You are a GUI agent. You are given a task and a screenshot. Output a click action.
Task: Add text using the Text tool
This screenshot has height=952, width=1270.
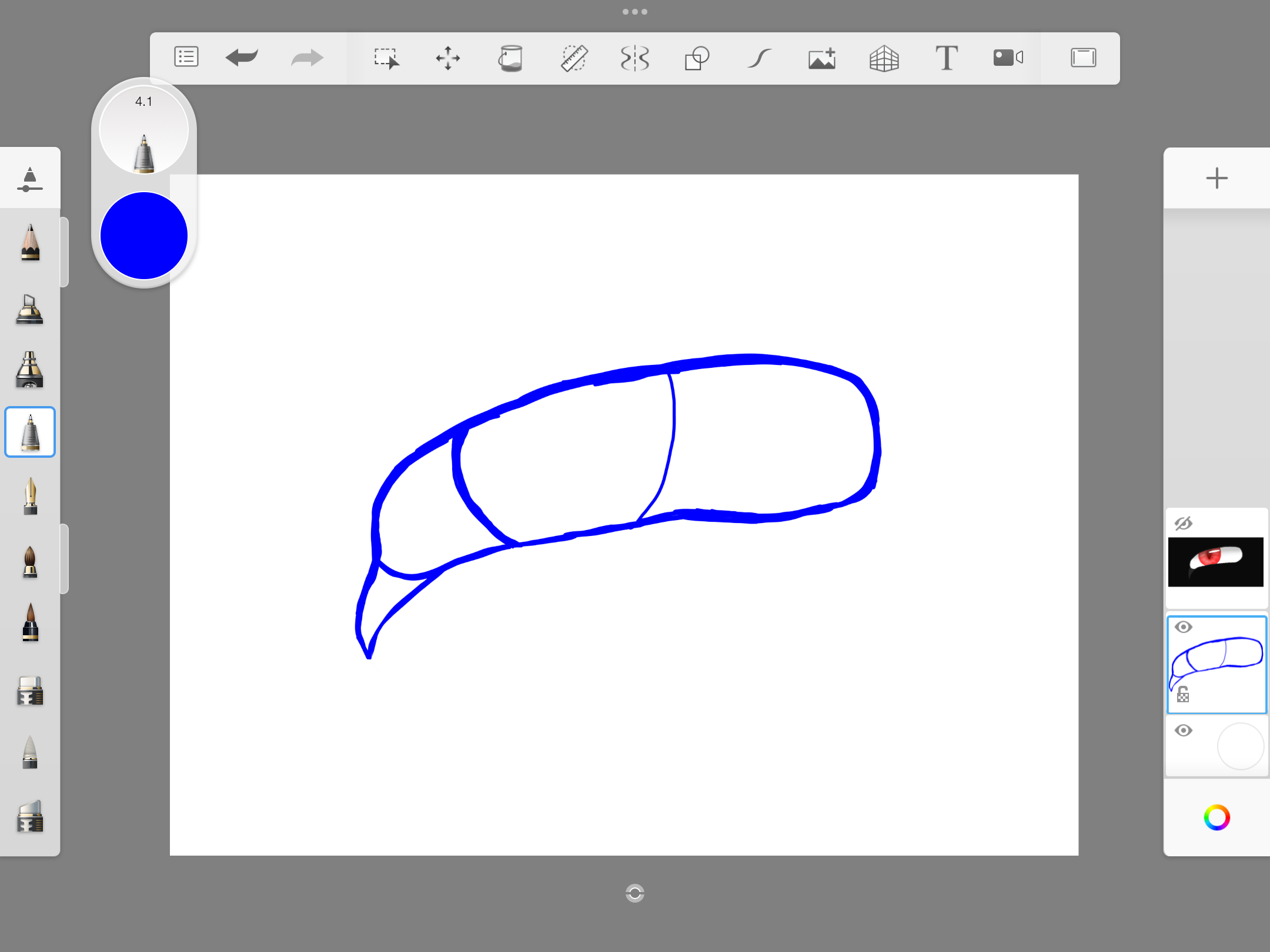[947, 58]
